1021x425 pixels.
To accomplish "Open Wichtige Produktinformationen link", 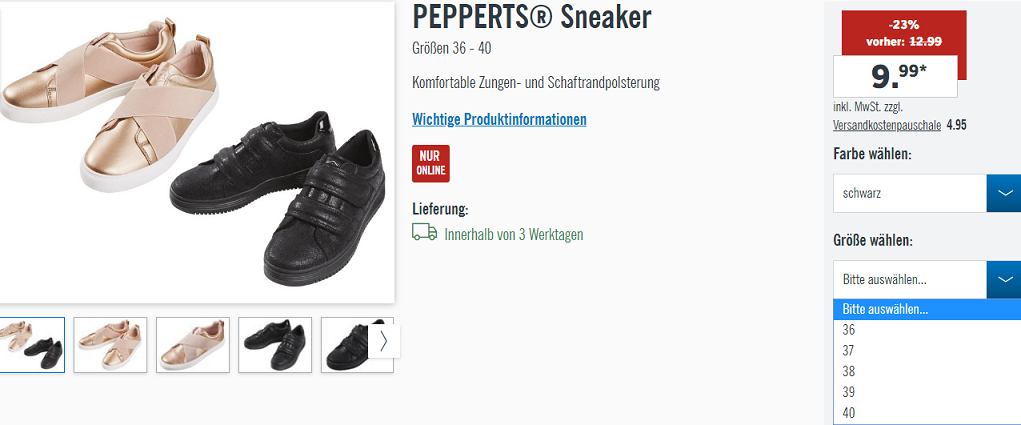I will point(499,120).
